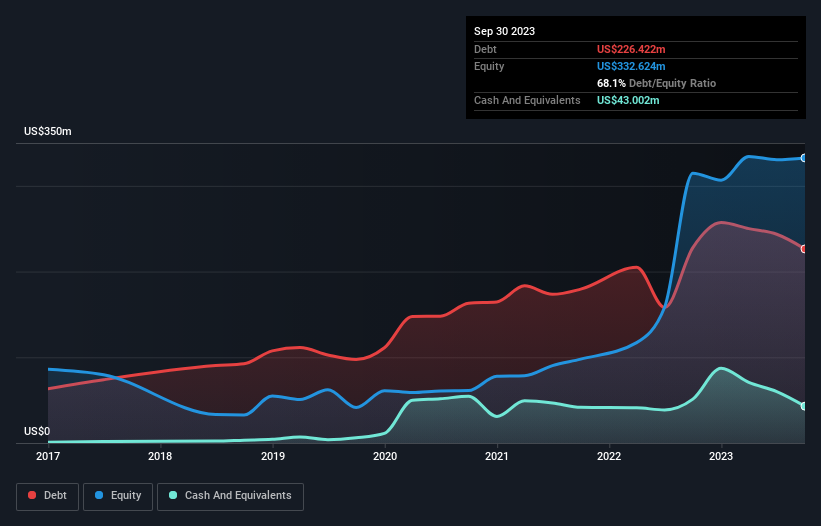
Task: Click the 2023 axis label
Action: point(721,456)
